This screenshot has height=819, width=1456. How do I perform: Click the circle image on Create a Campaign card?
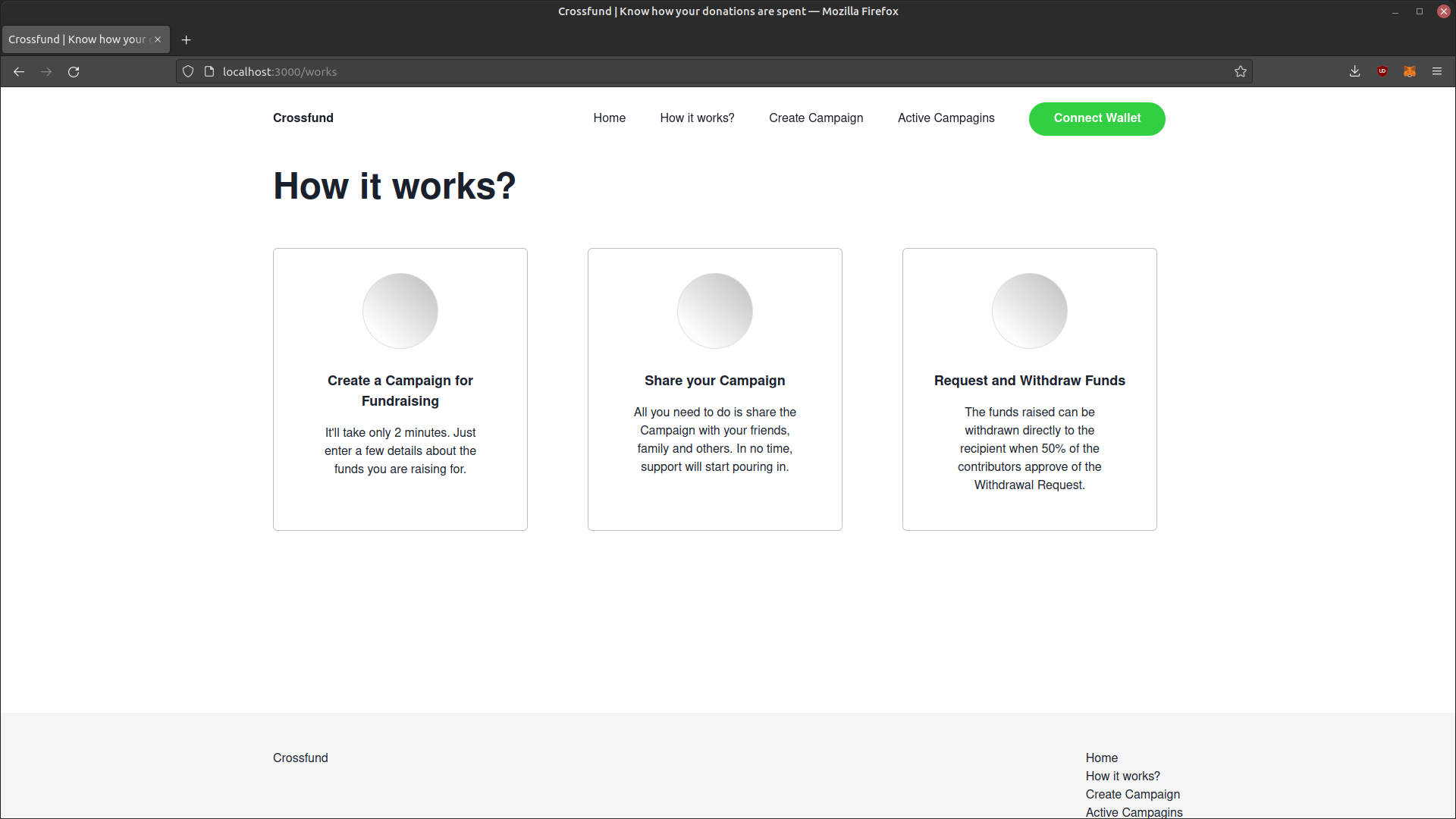400,311
